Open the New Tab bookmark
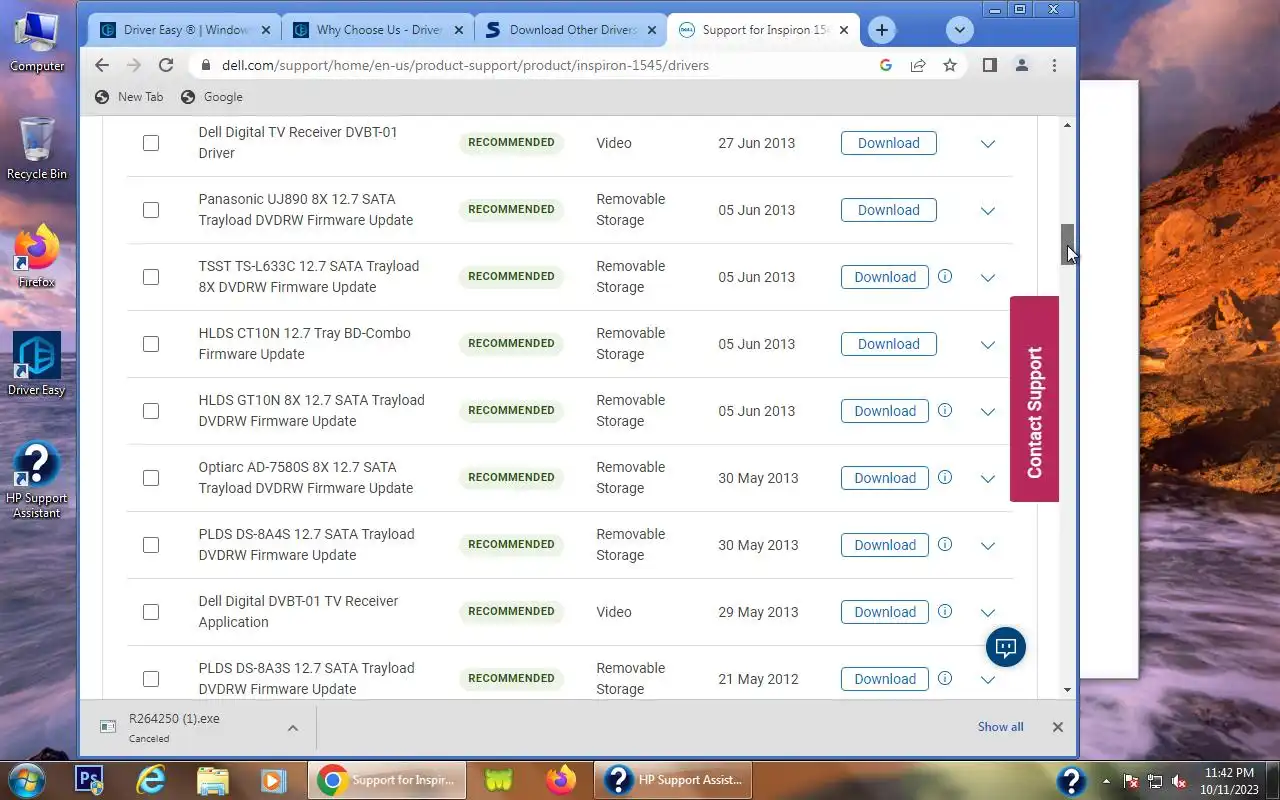 pyautogui.click(x=129, y=97)
